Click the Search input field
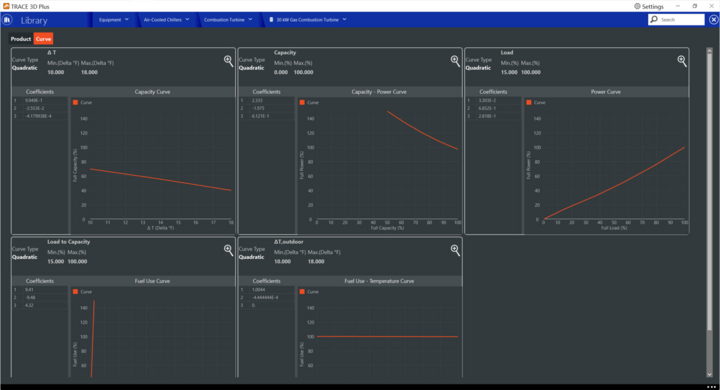720x390 pixels. [681, 20]
